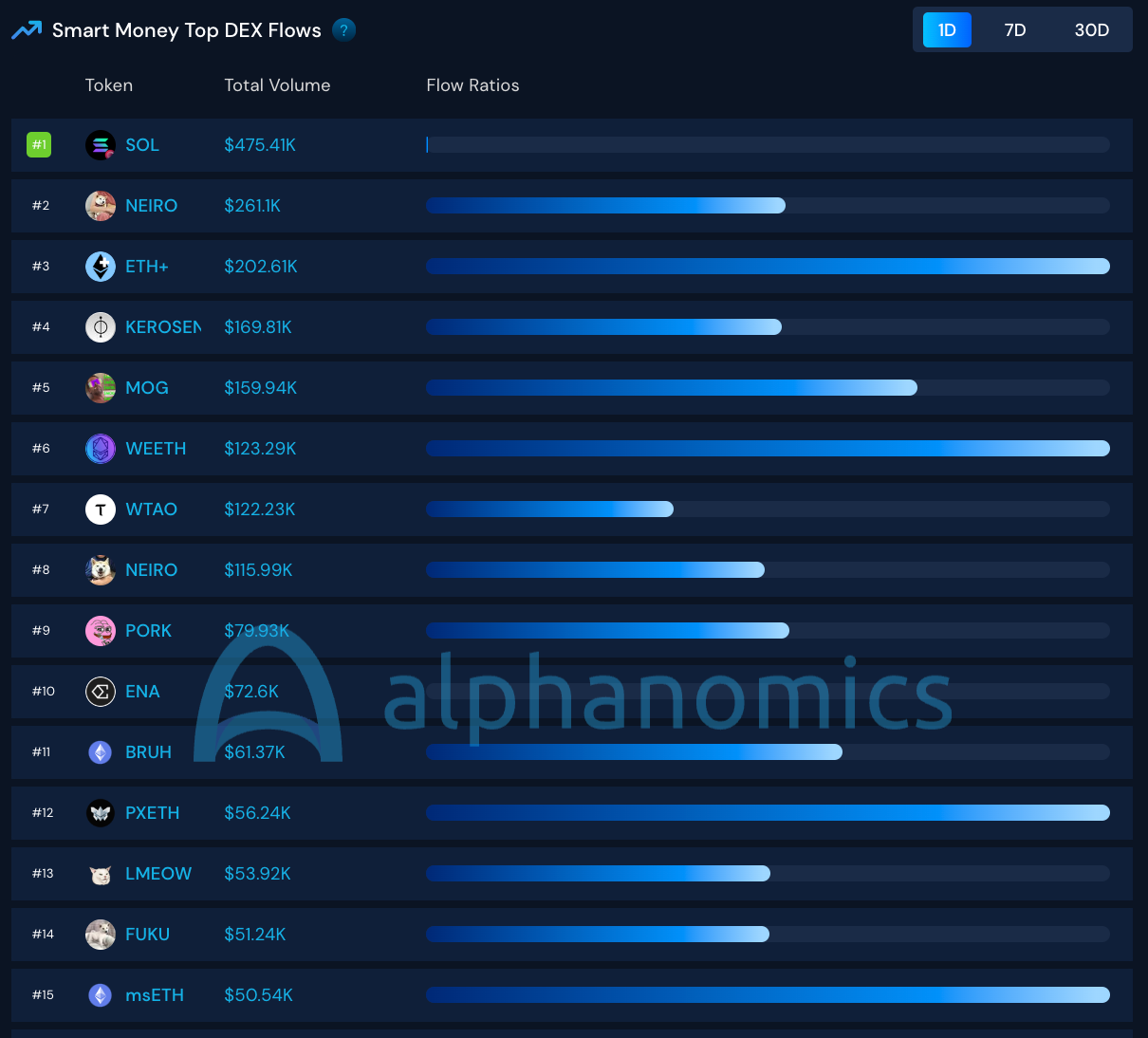Open the FUKU token link
Viewport: 1148px width, 1038px height.
[x=148, y=935]
